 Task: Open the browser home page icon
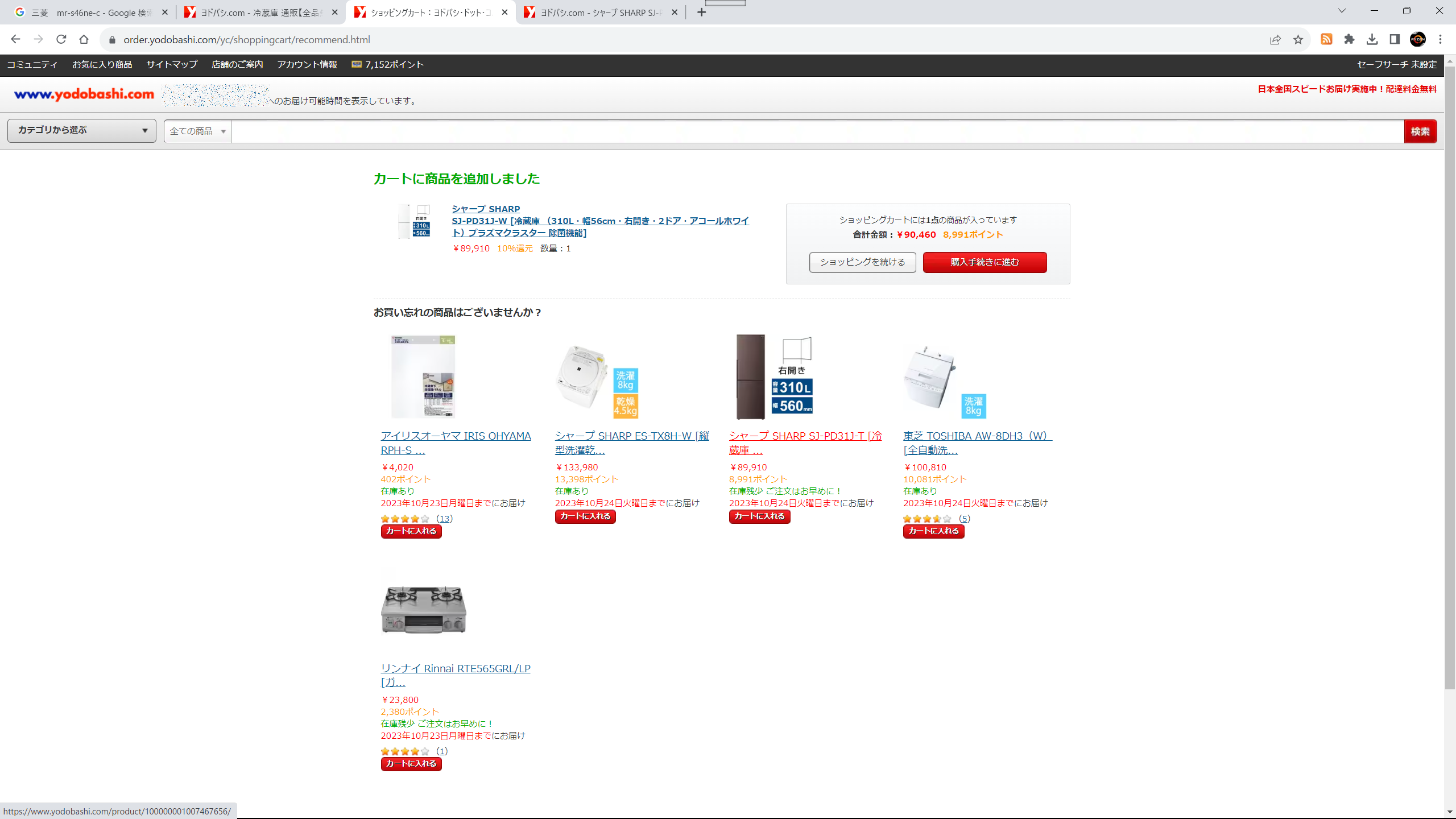84,39
